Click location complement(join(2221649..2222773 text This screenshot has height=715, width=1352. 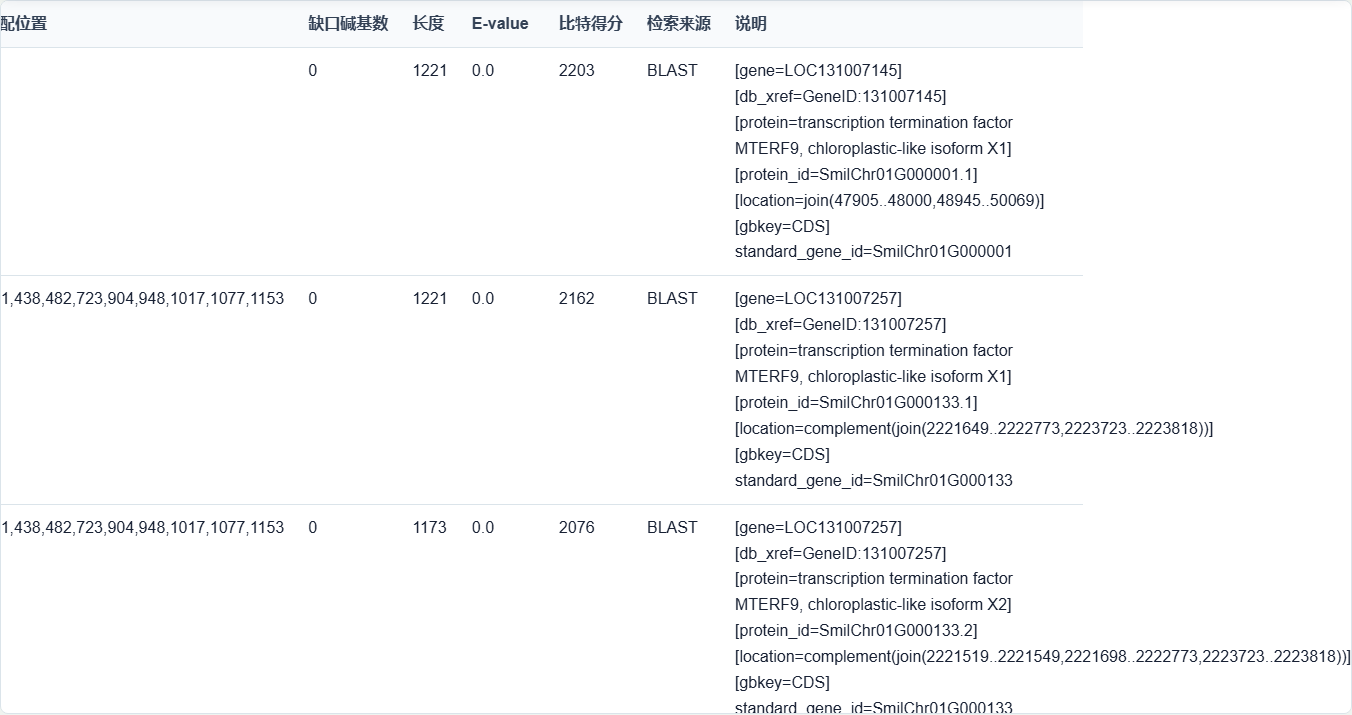coord(974,429)
